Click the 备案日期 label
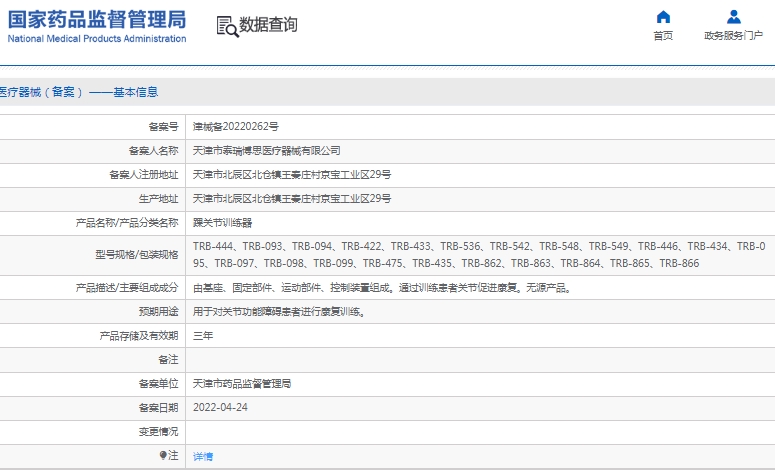Image resolution: width=775 pixels, height=472 pixels. coord(158,408)
